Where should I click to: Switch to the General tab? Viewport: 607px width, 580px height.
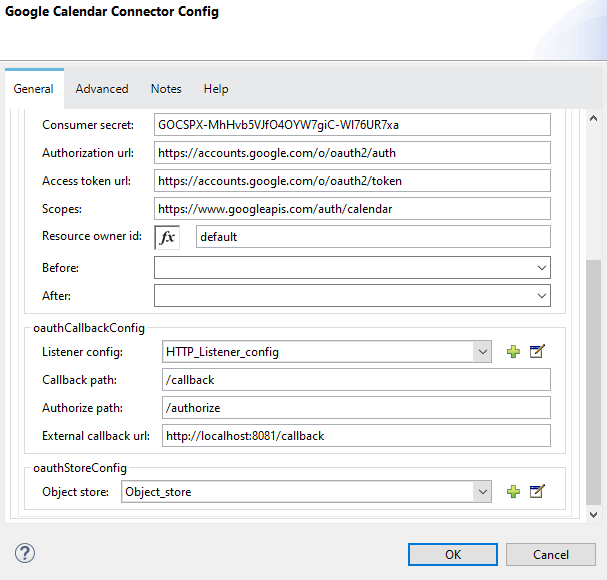pyautogui.click(x=34, y=89)
